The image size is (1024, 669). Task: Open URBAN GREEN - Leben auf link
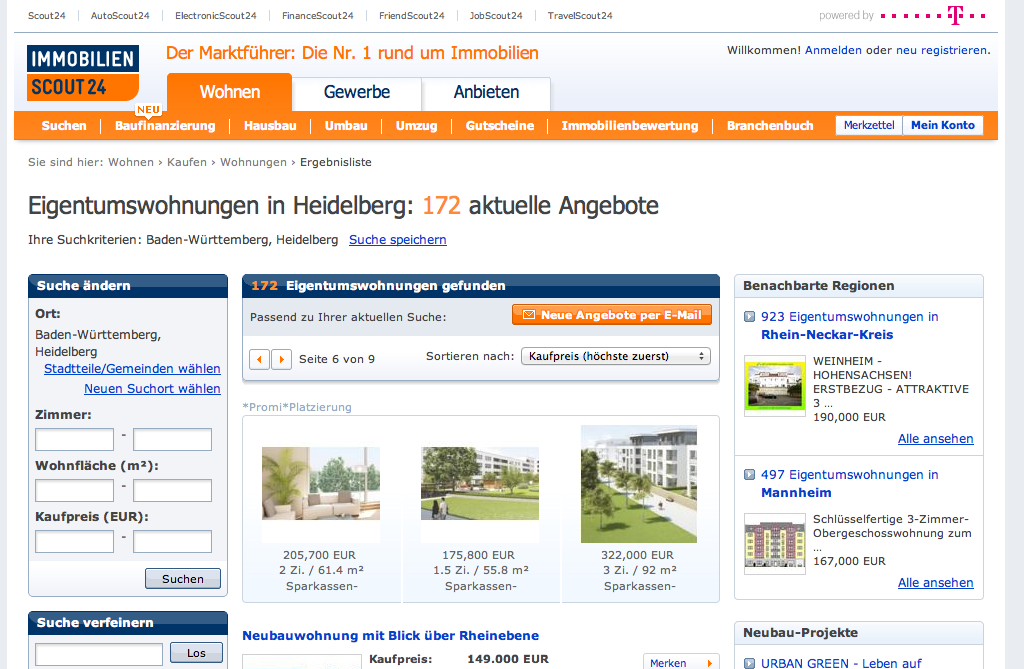pos(841,663)
